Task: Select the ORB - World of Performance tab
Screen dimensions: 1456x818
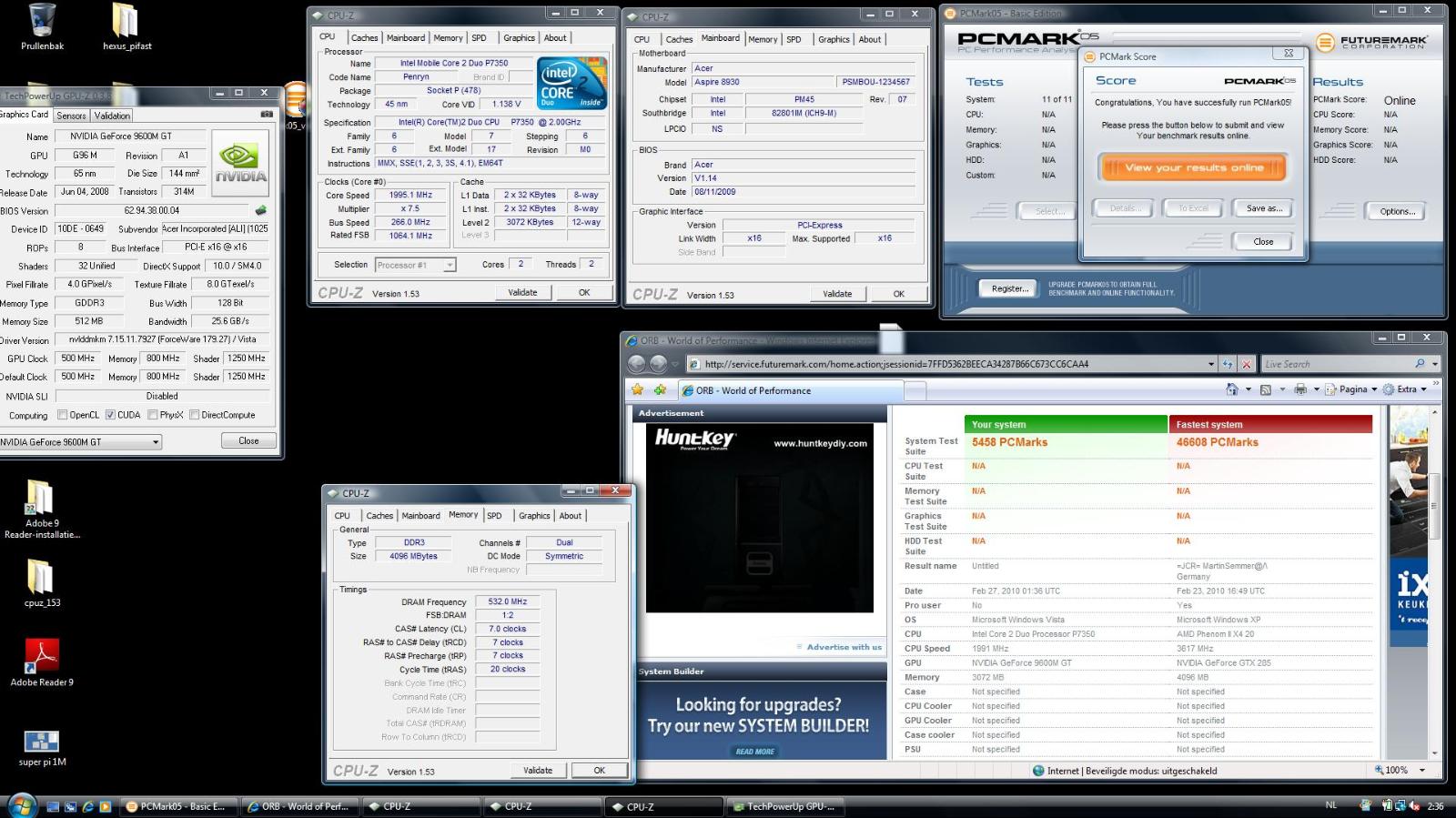Action: point(789,390)
